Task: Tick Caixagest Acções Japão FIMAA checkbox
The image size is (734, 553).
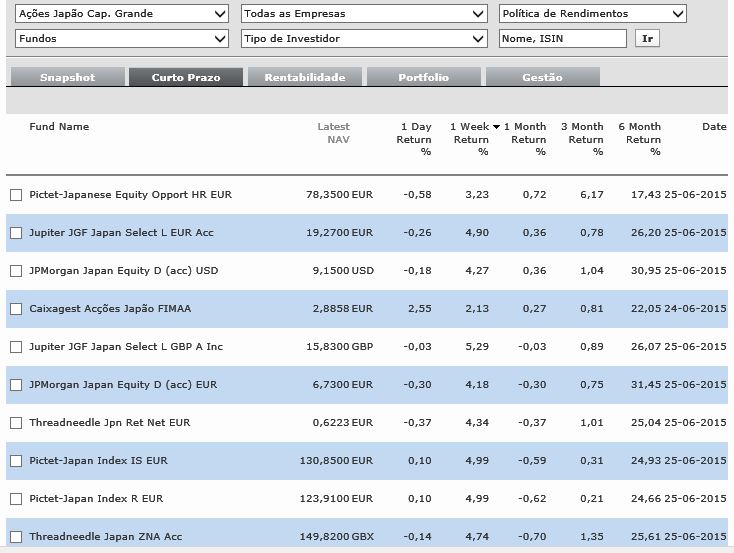Action: [16, 309]
